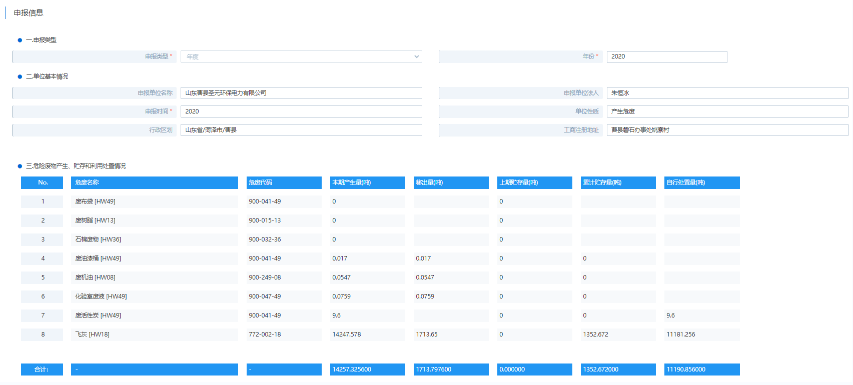
Task: Click transferred amount 0.017 in row 4
Action: [451, 258]
